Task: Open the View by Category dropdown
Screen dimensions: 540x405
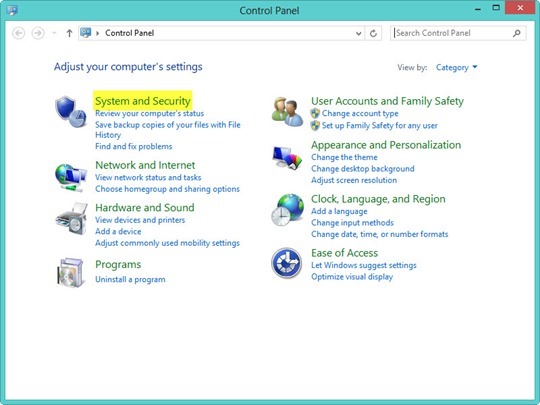Action: pos(456,68)
